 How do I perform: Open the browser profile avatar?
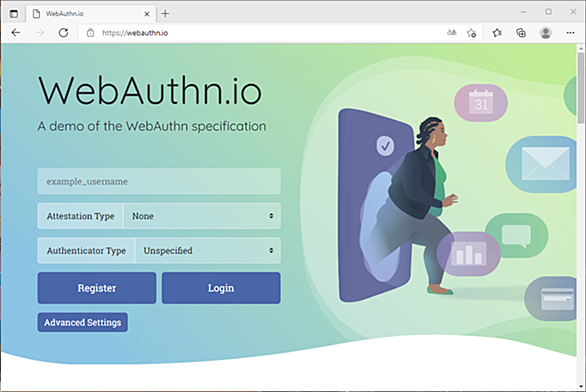point(546,33)
